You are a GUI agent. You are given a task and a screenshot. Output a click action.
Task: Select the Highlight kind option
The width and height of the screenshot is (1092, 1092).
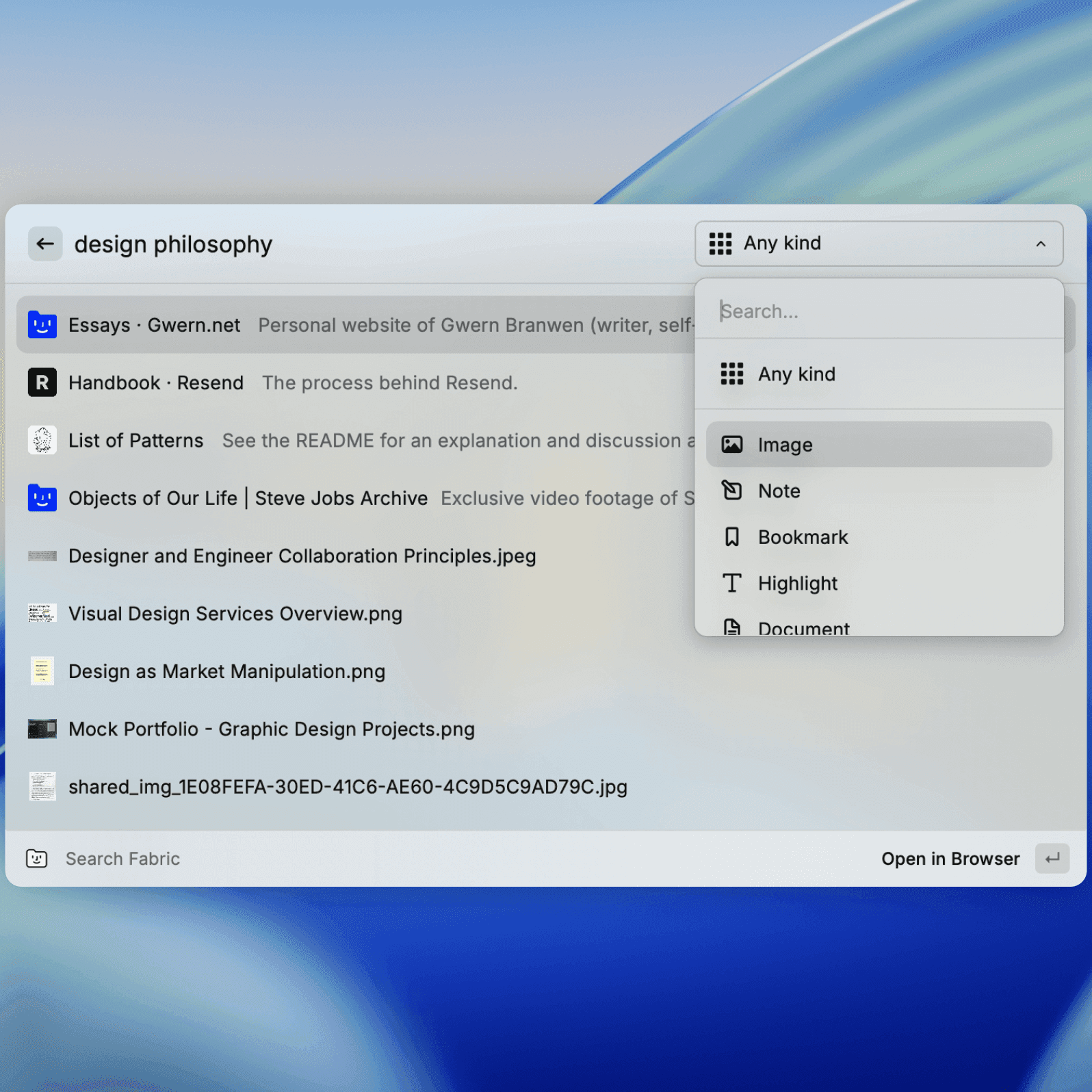coord(879,584)
